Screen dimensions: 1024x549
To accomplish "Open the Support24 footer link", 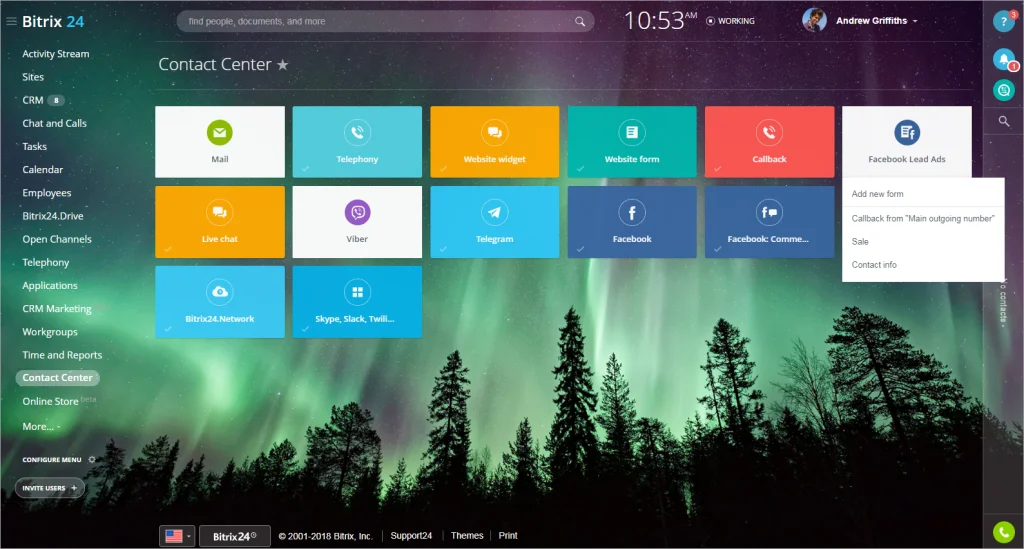I will pos(410,536).
